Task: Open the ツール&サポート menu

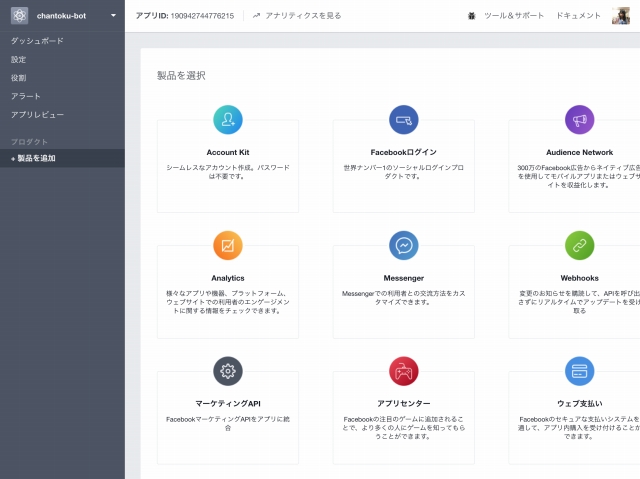Action: [514, 16]
